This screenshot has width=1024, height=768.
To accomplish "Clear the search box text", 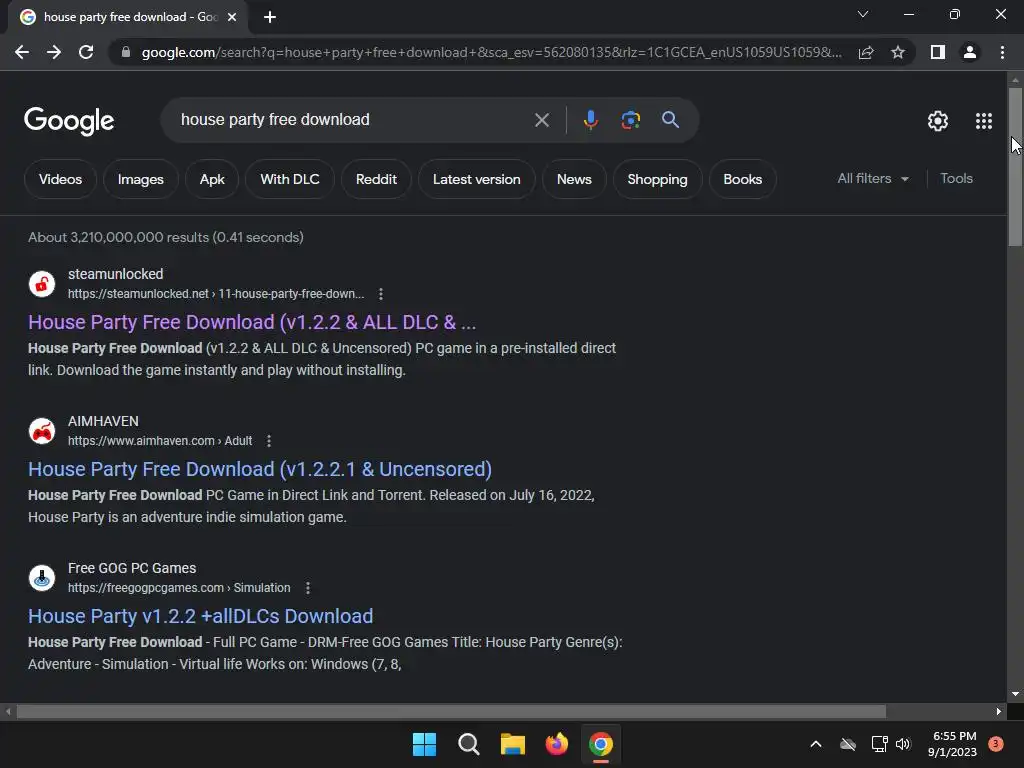I will [541, 120].
